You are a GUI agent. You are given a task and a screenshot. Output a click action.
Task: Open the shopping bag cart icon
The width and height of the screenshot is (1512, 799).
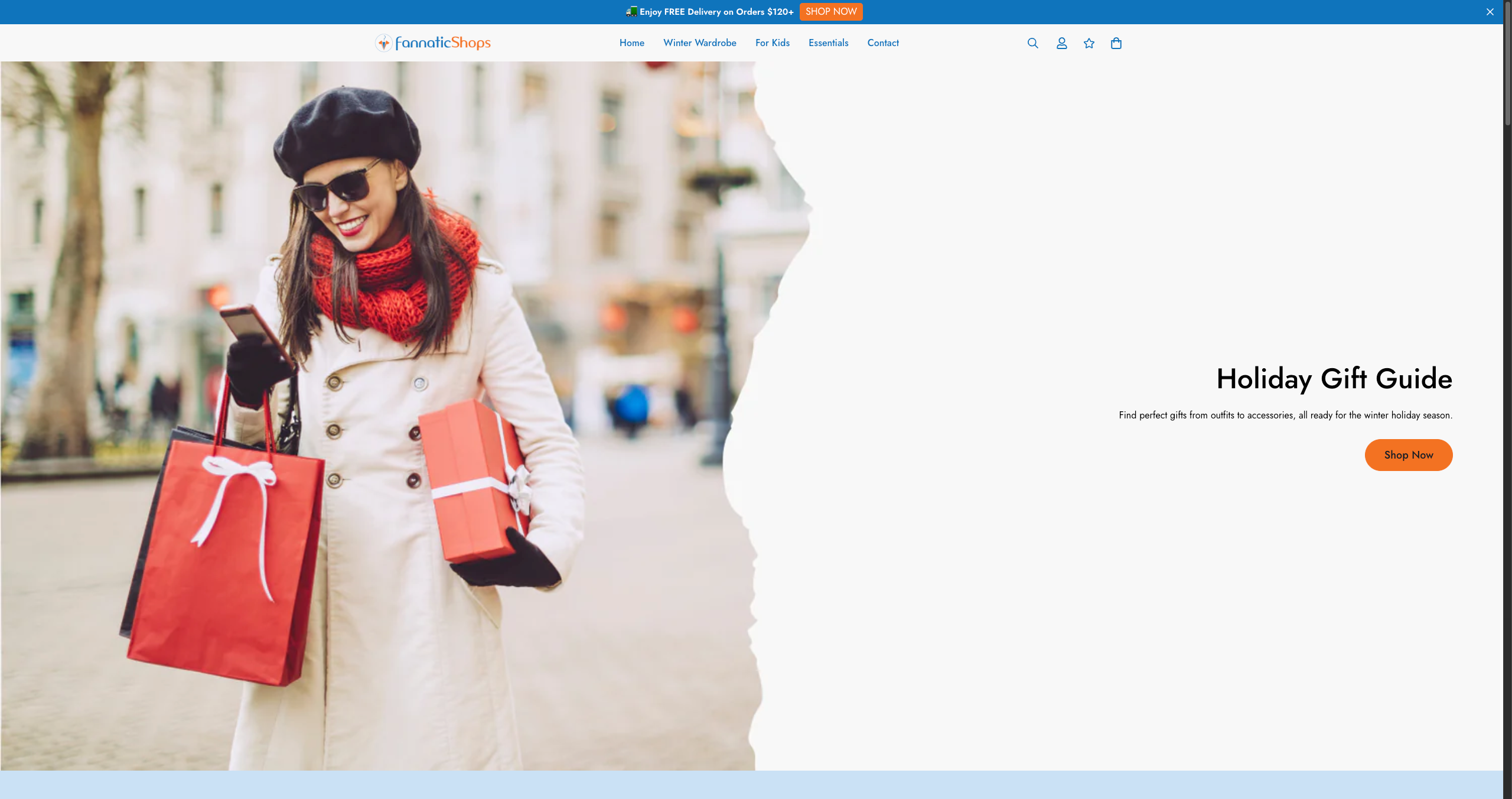(x=1116, y=43)
